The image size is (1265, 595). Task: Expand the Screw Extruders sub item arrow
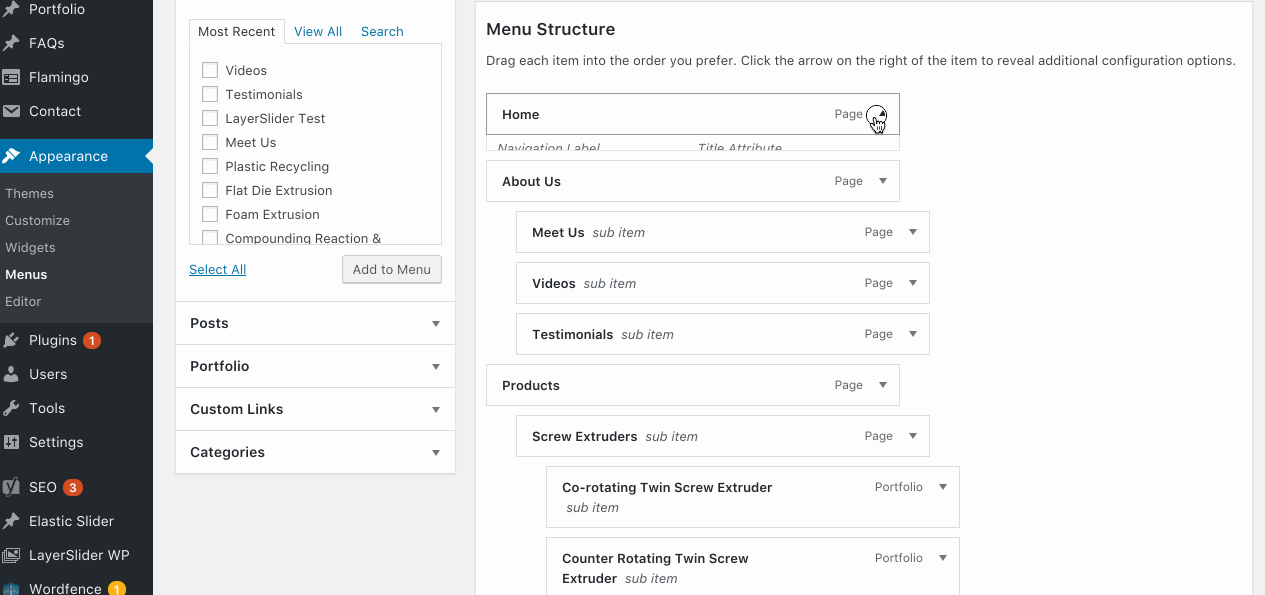912,436
